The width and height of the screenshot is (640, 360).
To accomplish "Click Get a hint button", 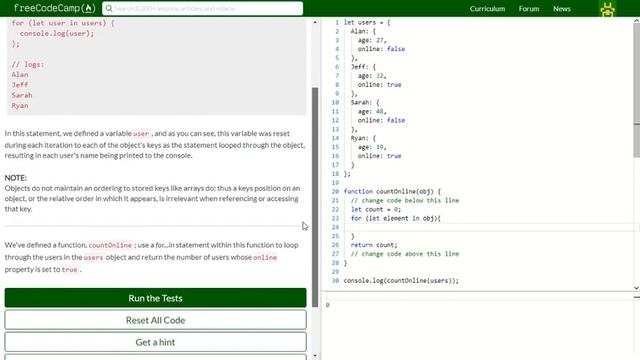I will pos(156,342).
